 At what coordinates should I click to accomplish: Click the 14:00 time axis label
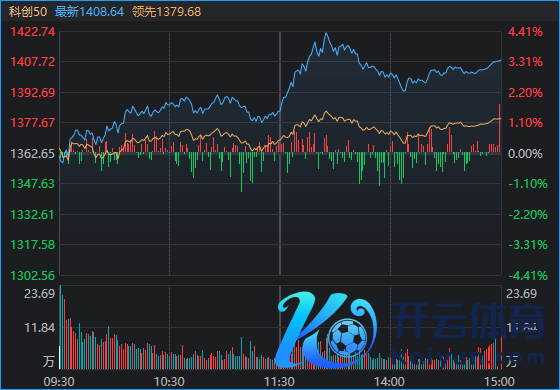(x=390, y=382)
